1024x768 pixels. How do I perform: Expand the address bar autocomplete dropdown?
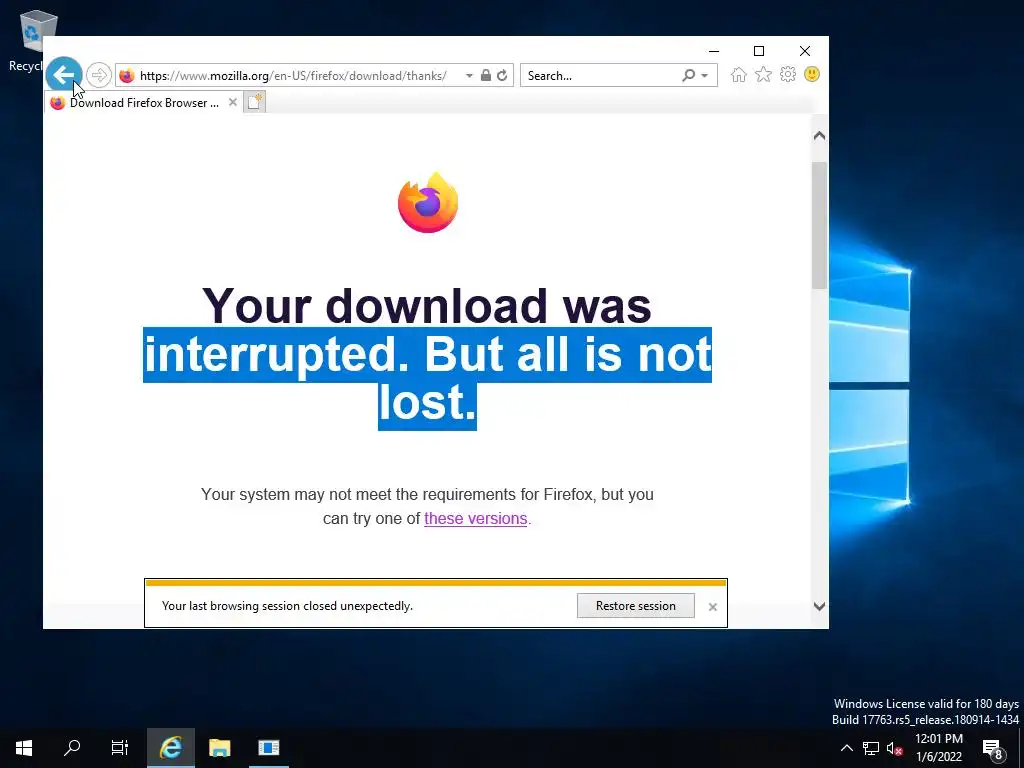pyautogui.click(x=469, y=76)
